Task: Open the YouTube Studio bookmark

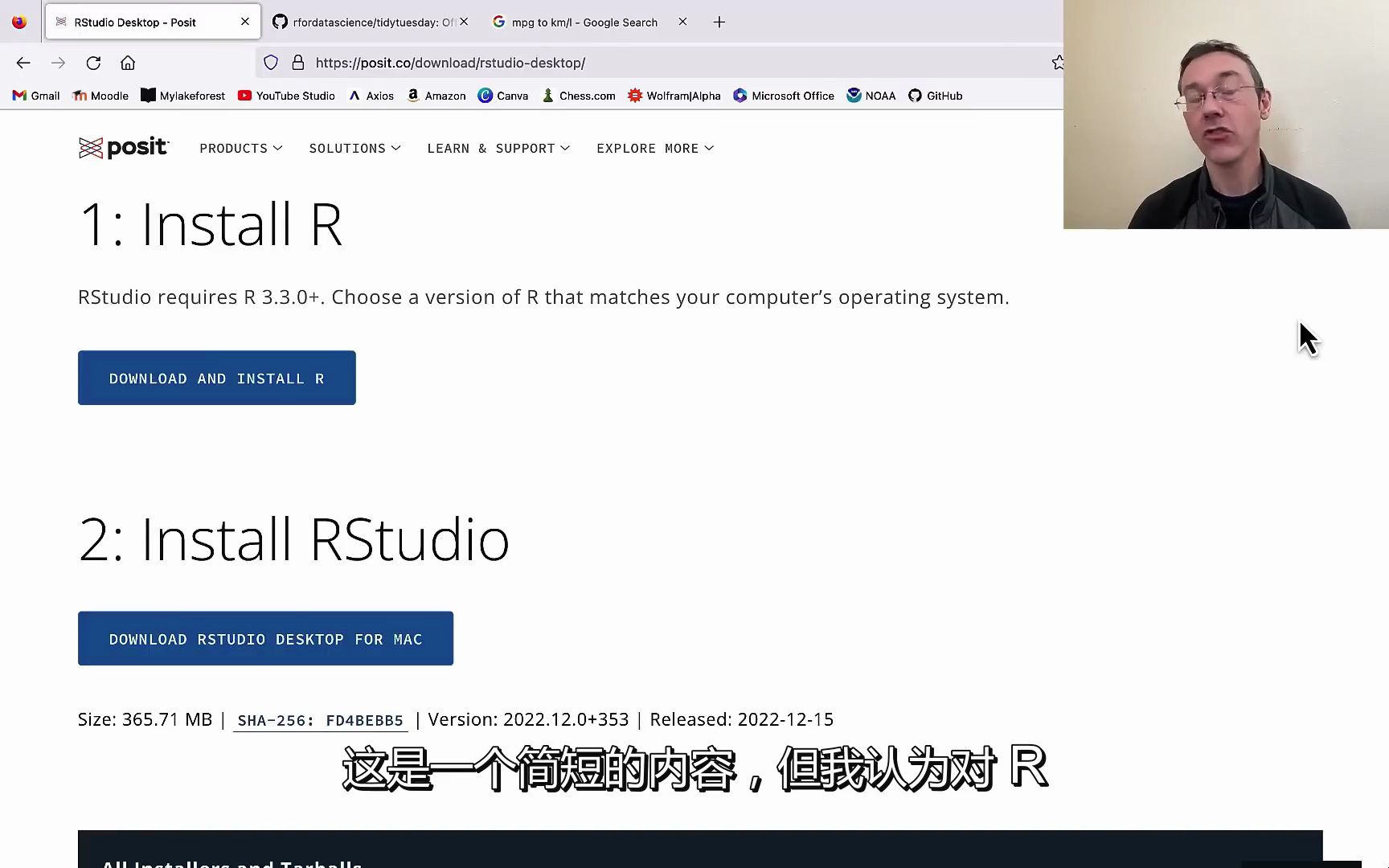Action: (x=286, y=96)
